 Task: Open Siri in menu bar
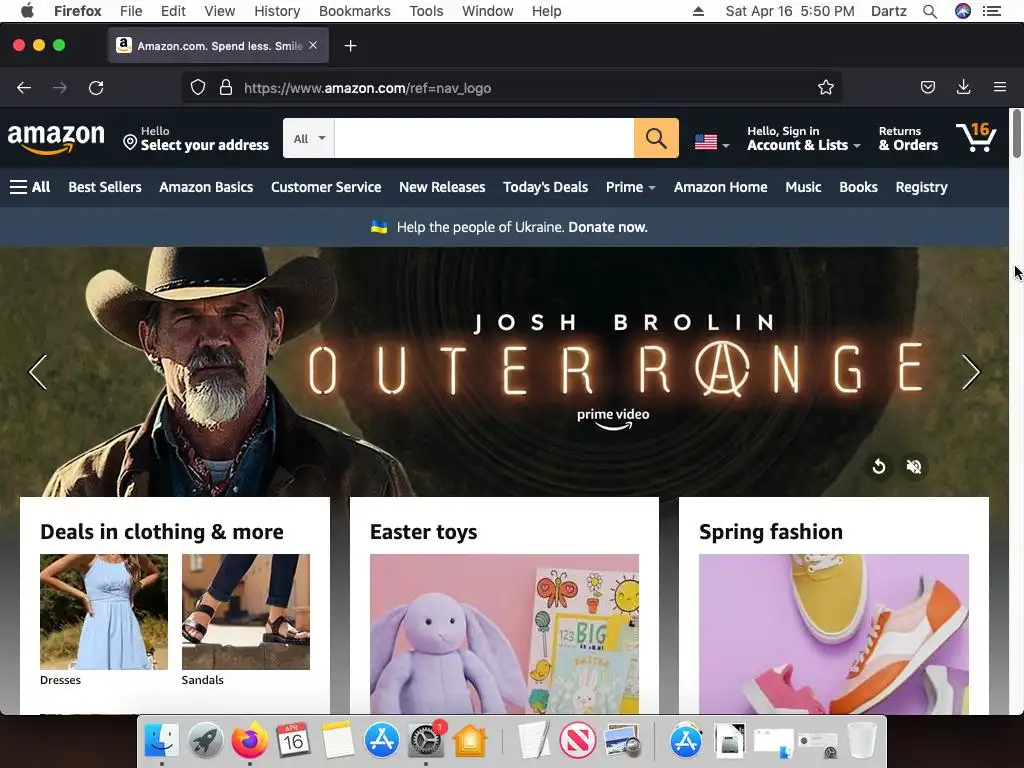[963, 11]
